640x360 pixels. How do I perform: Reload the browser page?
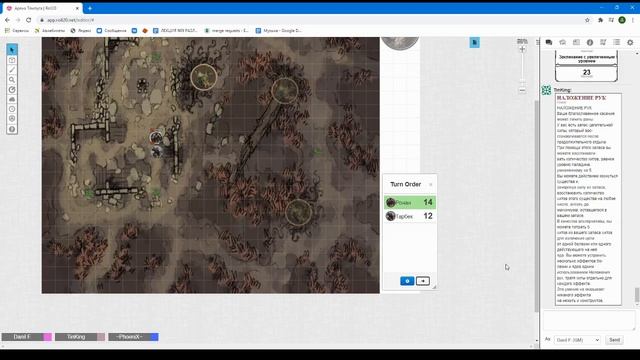click(29, 20)
